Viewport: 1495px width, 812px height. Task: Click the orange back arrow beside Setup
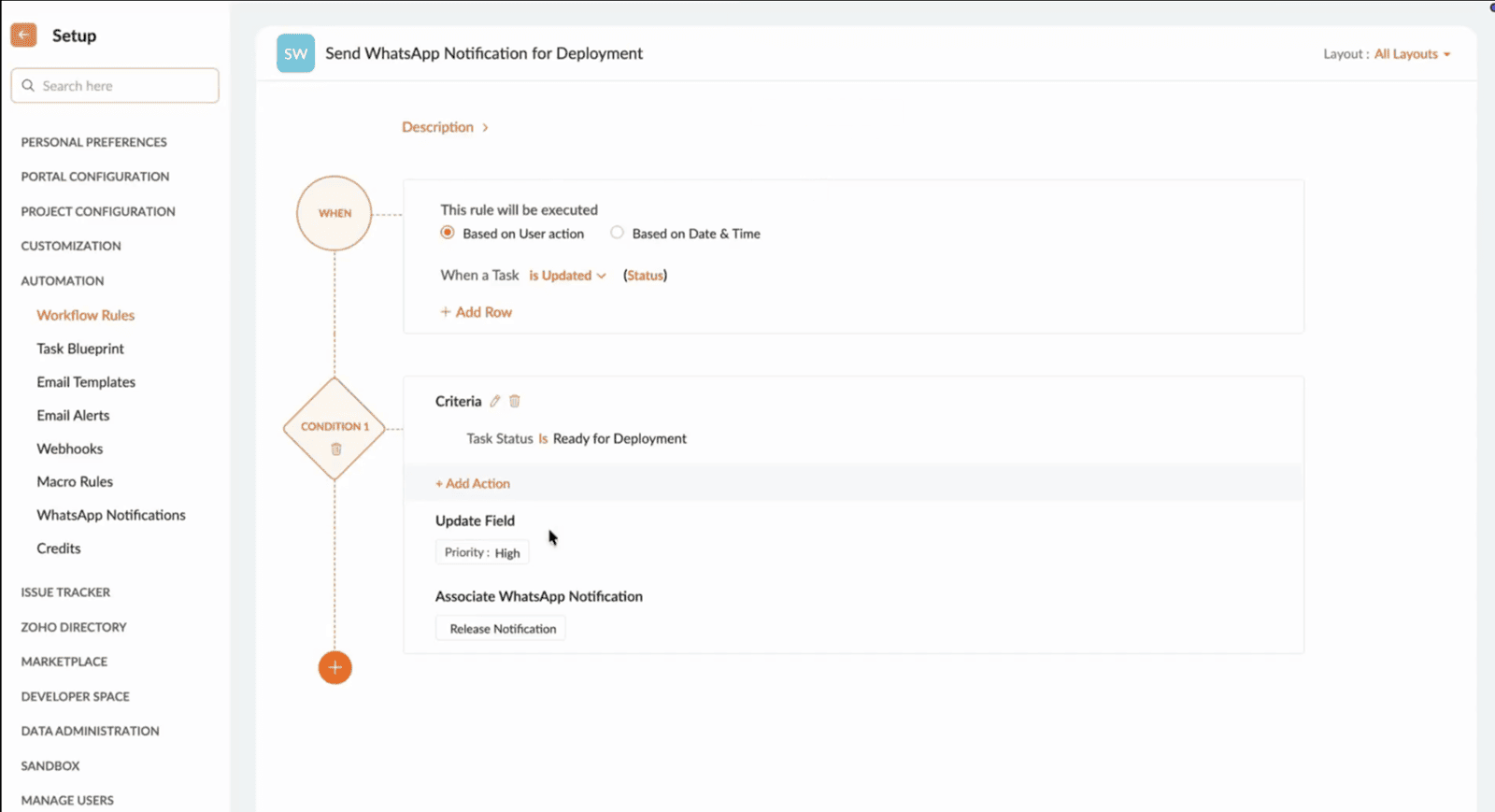click(x=23, y=36)
